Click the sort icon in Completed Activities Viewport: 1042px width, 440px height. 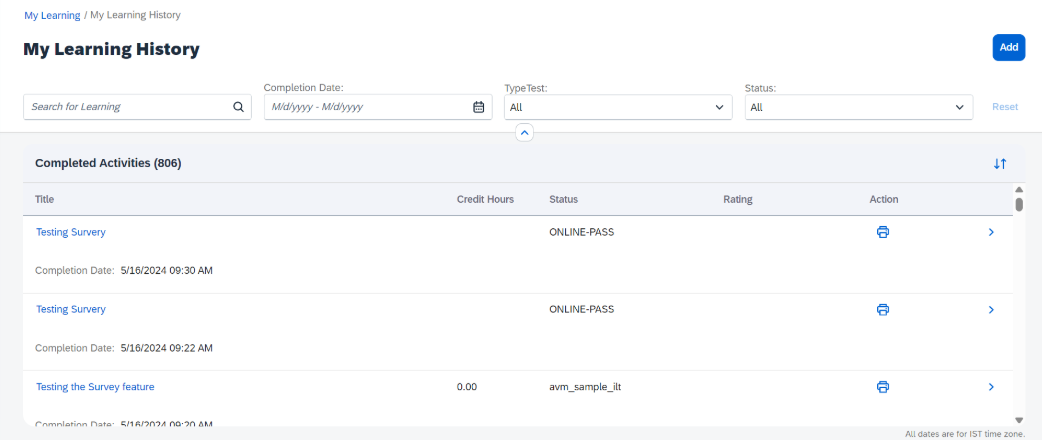click(x=1000, y=164)
